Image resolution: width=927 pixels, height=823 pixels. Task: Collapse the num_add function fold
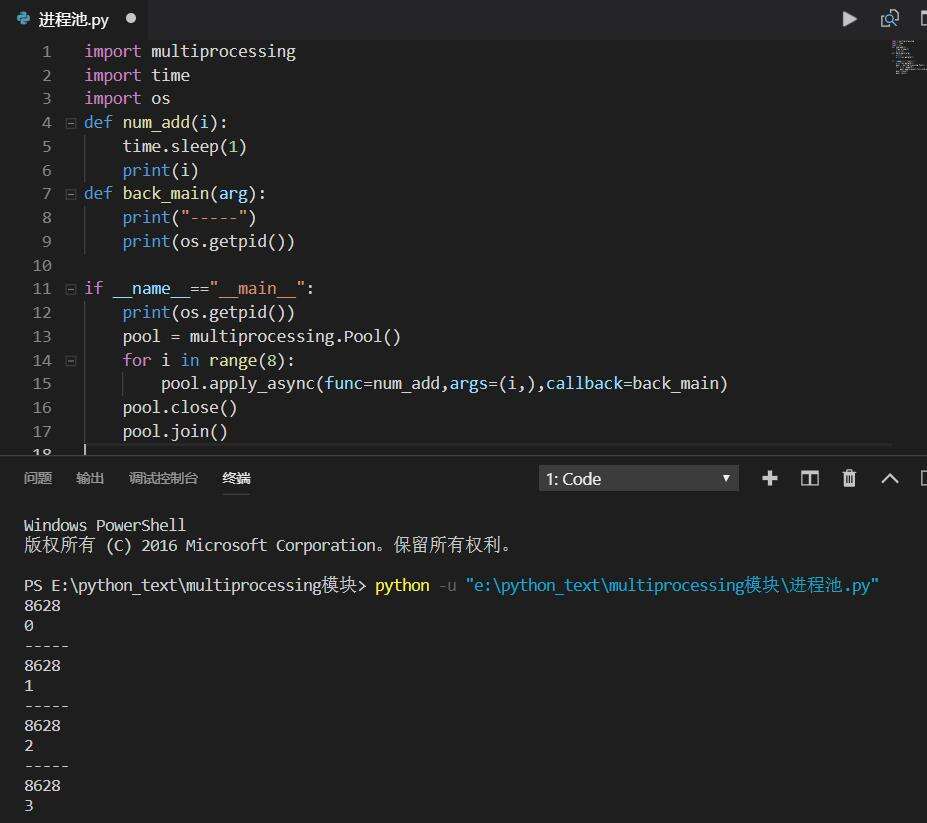(x=70, y=123)
